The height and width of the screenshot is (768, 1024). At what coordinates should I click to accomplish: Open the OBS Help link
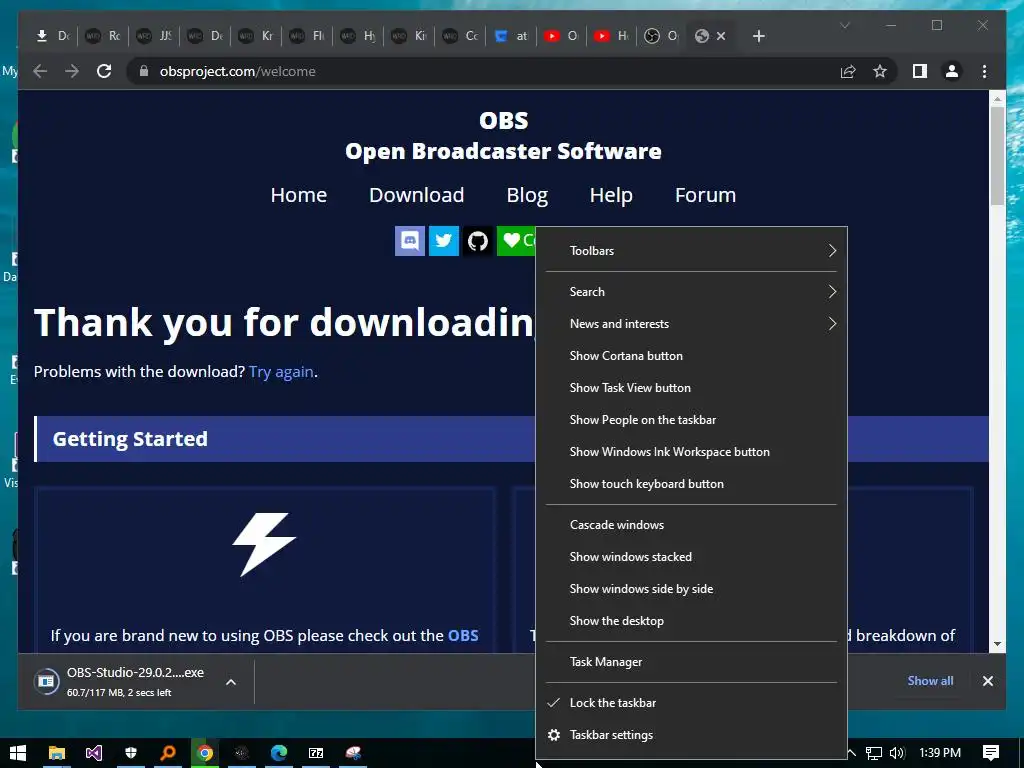(x=611, y=195)
